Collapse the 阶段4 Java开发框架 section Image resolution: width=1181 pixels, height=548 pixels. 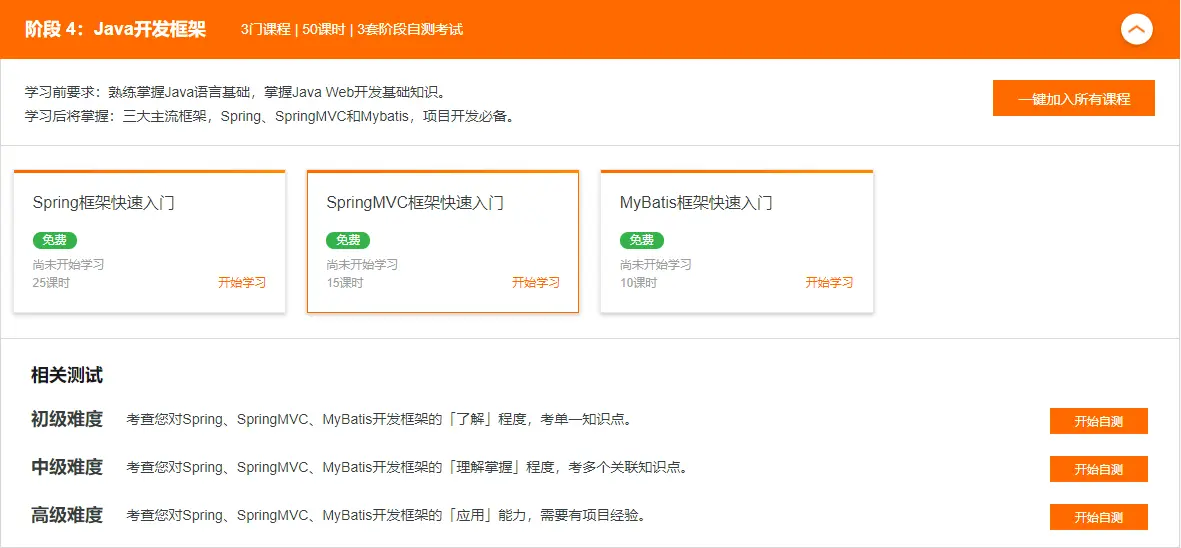point(1137,29)
